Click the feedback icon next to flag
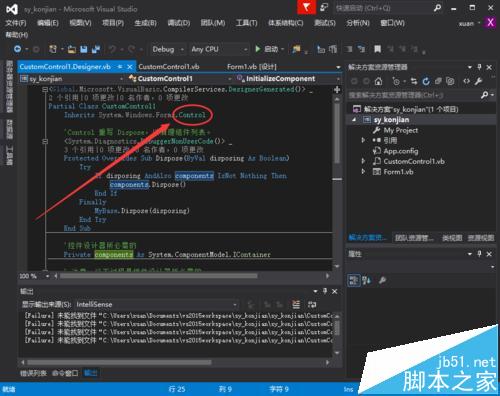 [x=324, y=7]
